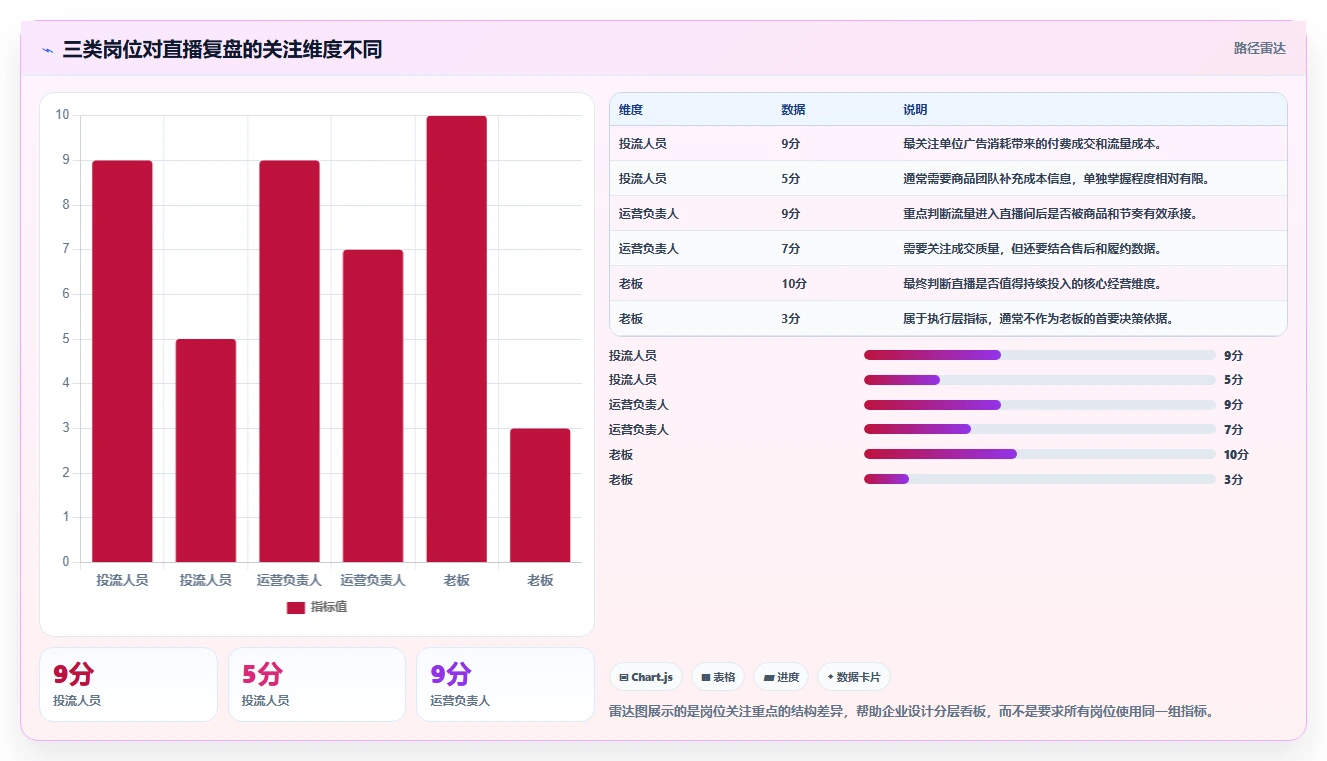The image size is (1327, 761).
Task: Click the 进度 tag icon
Action: pos(769,677)
